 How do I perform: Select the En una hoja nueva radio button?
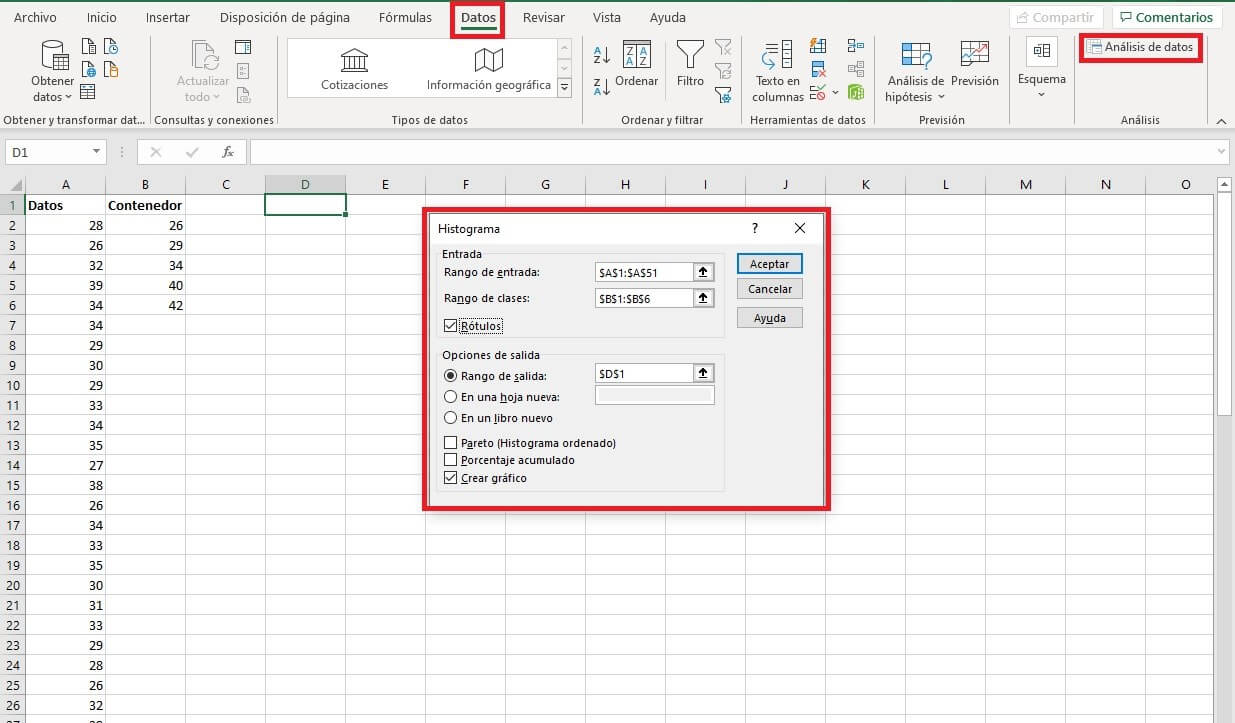[451, 397]
